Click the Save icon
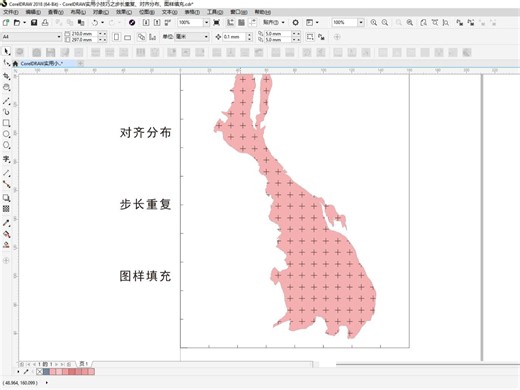Image resolution: width=520 pixels, height=390 pixels. [x=34, y=23]
